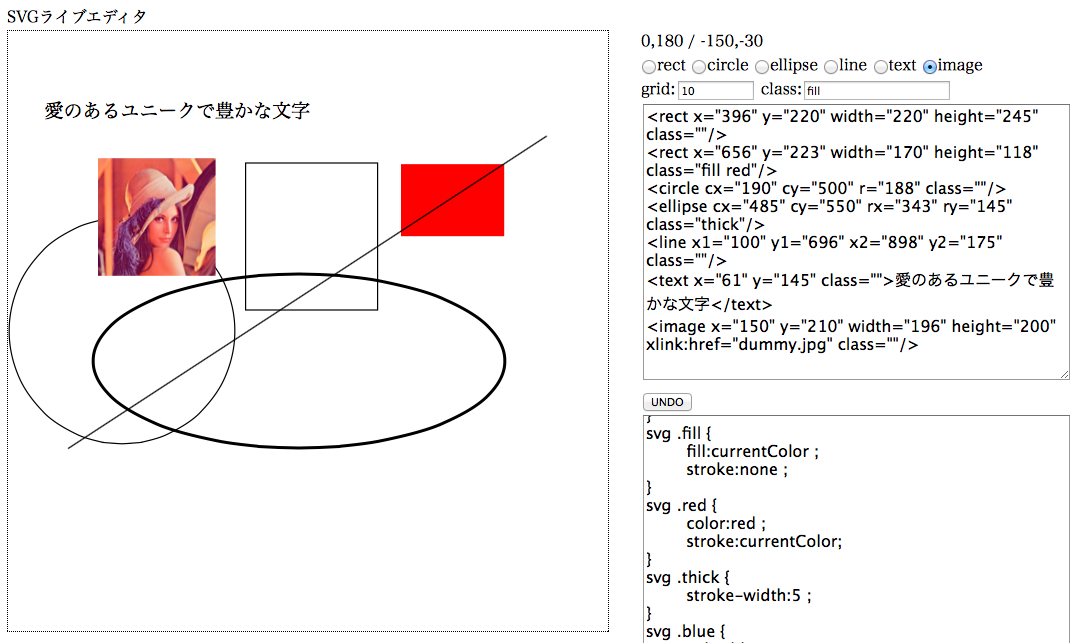Choose the ellipse shape option

[762, 67]
